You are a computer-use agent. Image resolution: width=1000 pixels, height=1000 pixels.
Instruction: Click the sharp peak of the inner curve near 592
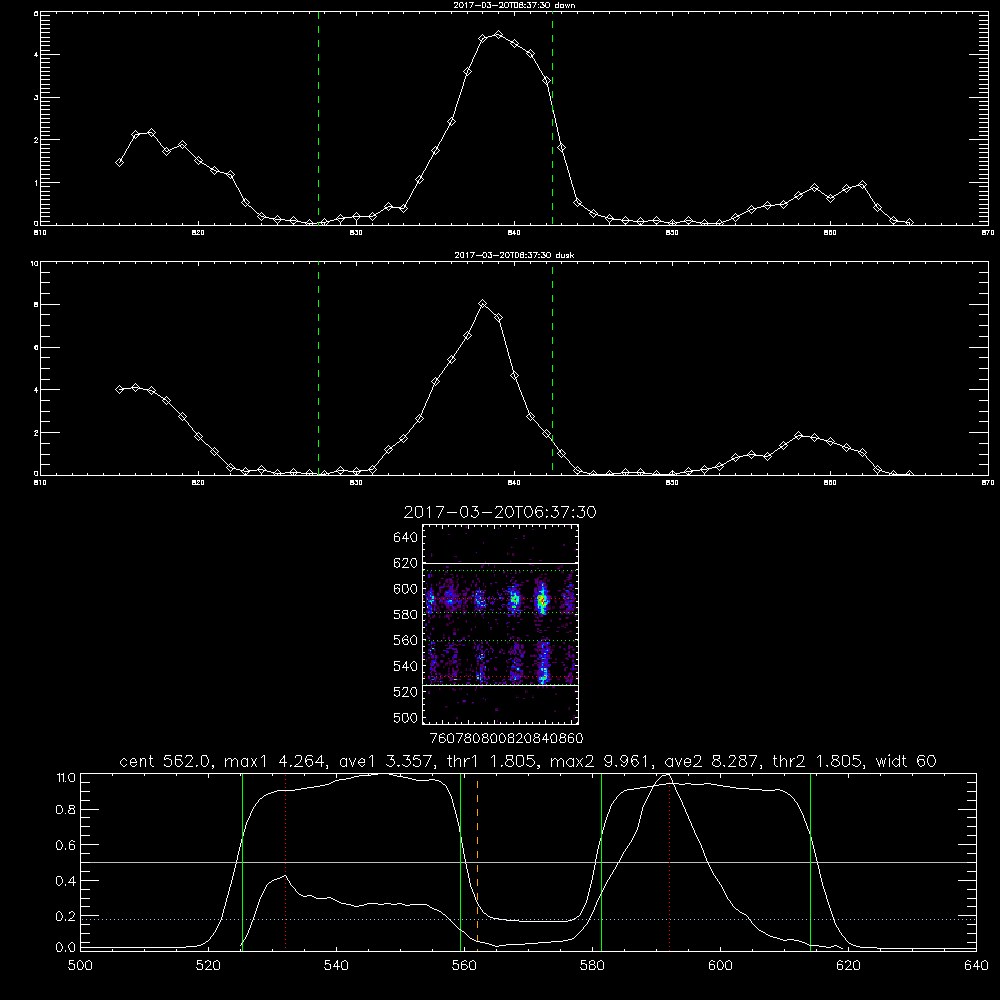(667, 776)
